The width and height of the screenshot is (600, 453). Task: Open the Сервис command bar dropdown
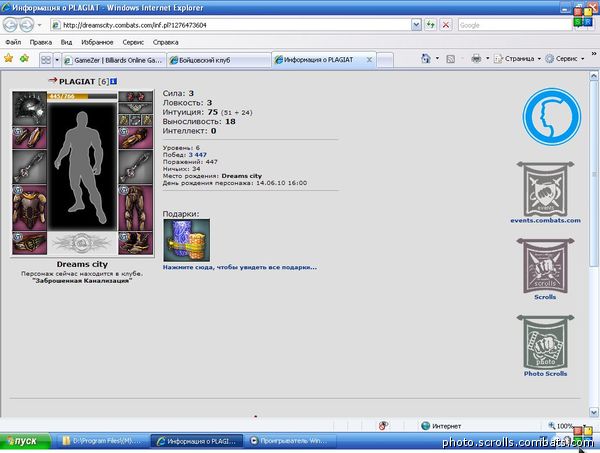tap(565, 59)
